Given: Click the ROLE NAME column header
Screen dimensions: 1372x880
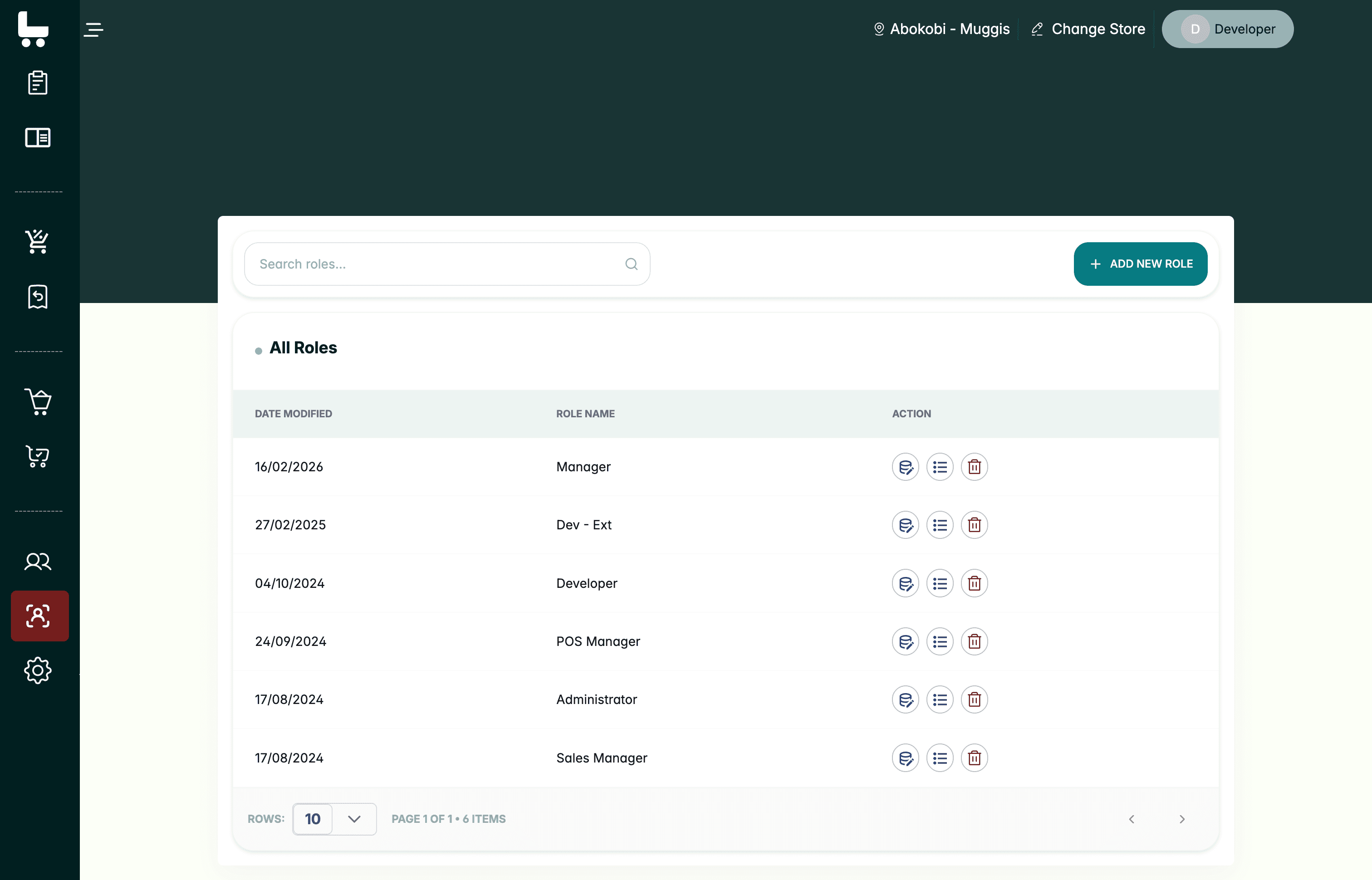Looking at the screenshot, I should point(585,414).
